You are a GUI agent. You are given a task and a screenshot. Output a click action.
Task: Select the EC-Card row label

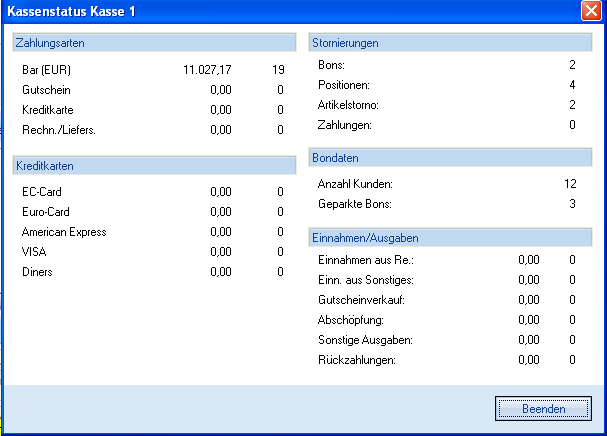coord(43,191)
